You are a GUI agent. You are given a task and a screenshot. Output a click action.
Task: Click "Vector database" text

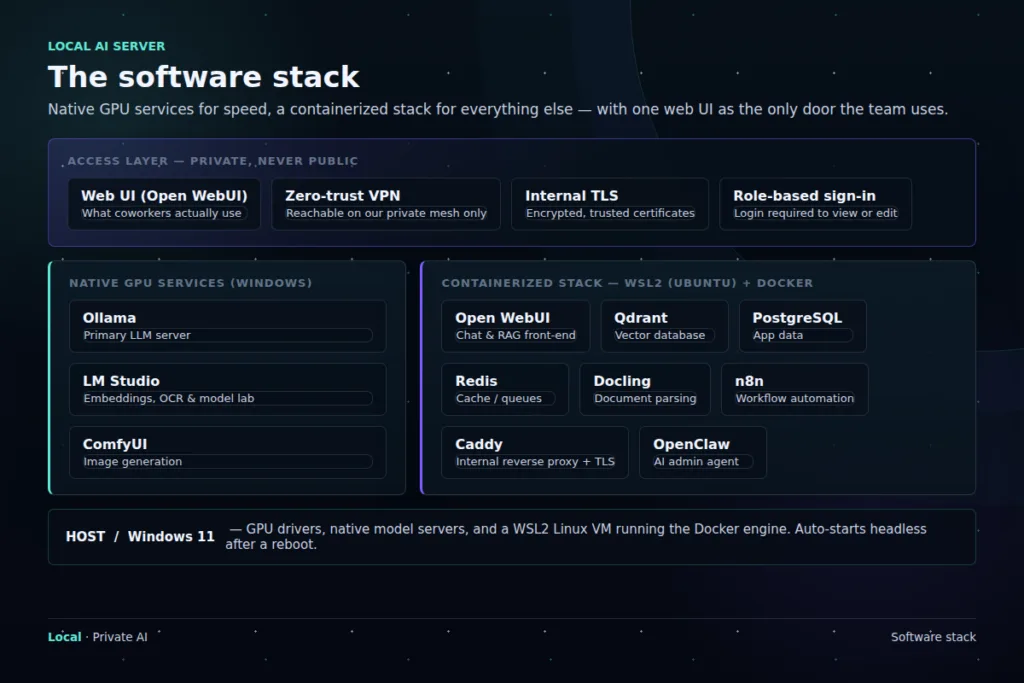click(660, 335)
